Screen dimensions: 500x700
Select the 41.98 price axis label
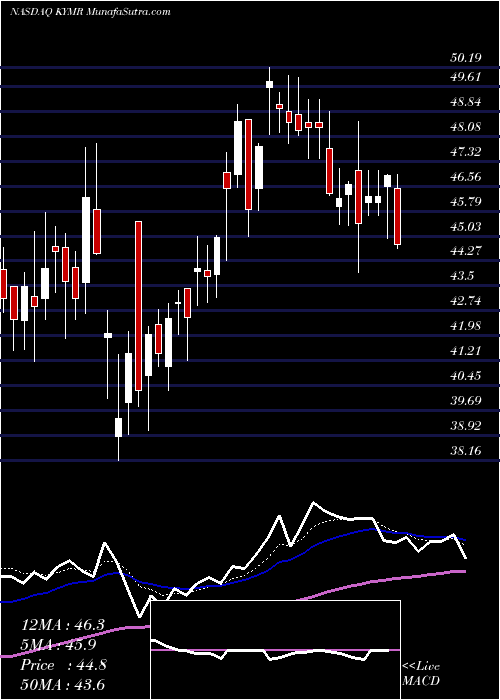point(465,326)
